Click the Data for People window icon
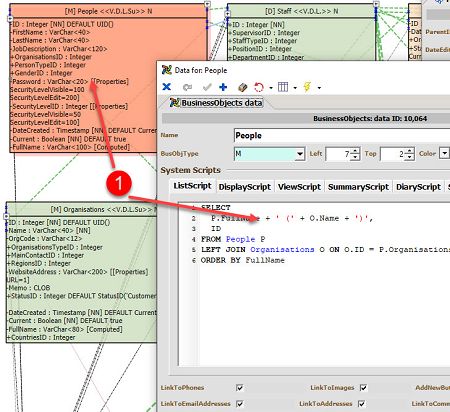 (167, 70)
